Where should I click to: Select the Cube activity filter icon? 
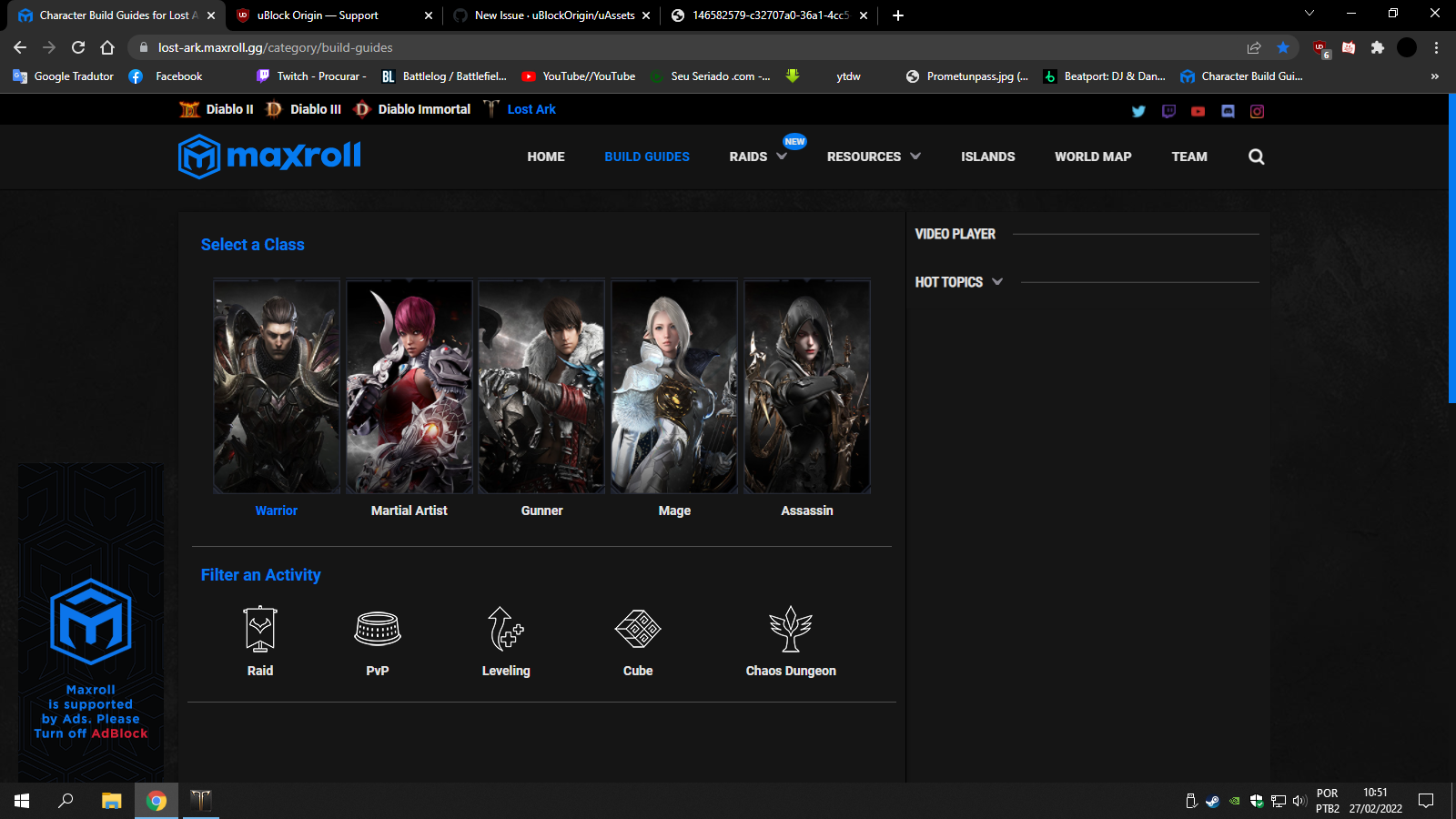(x=637, y=630)
